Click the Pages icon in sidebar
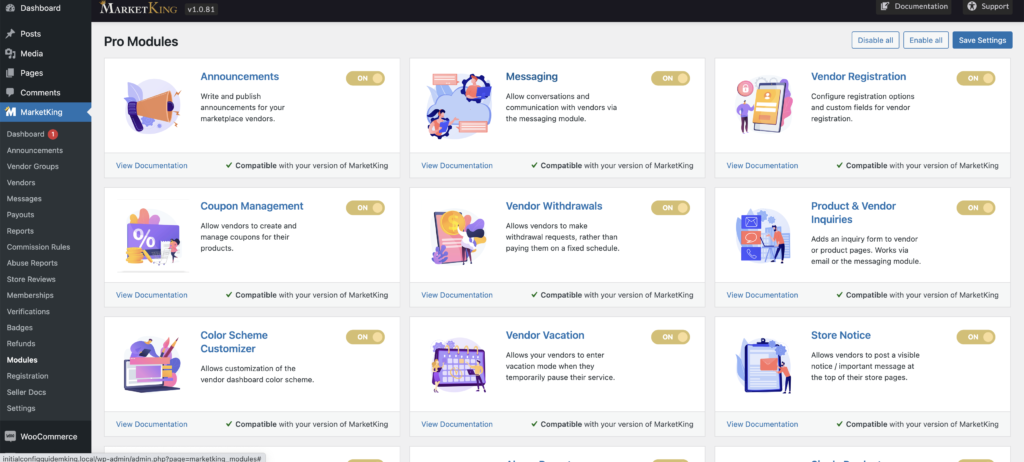The image size is (1024, 462). pyautogui.click(x=10, y=73)
